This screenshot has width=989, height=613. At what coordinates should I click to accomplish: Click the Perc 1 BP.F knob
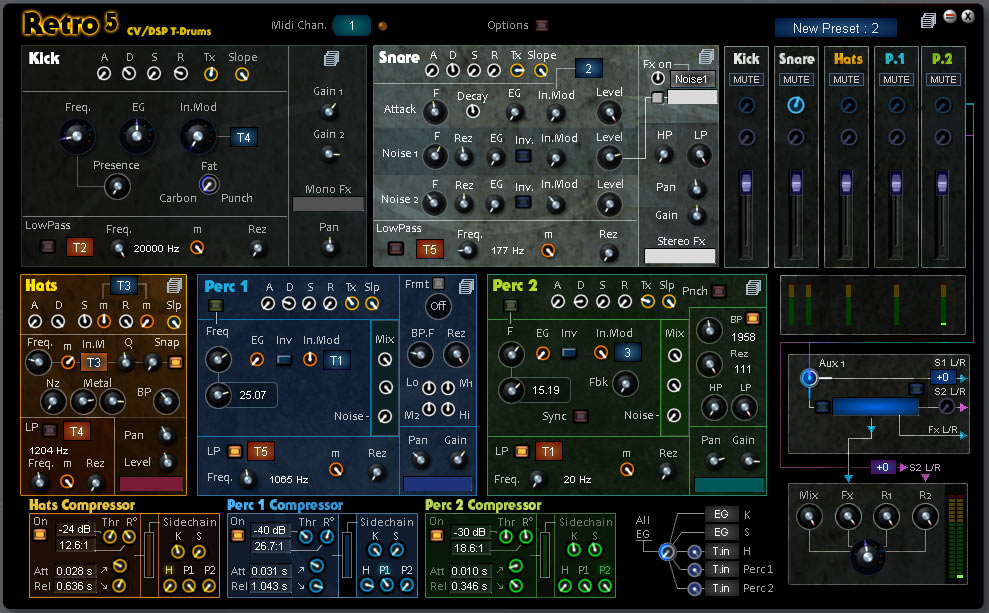[x=419, y=356]
